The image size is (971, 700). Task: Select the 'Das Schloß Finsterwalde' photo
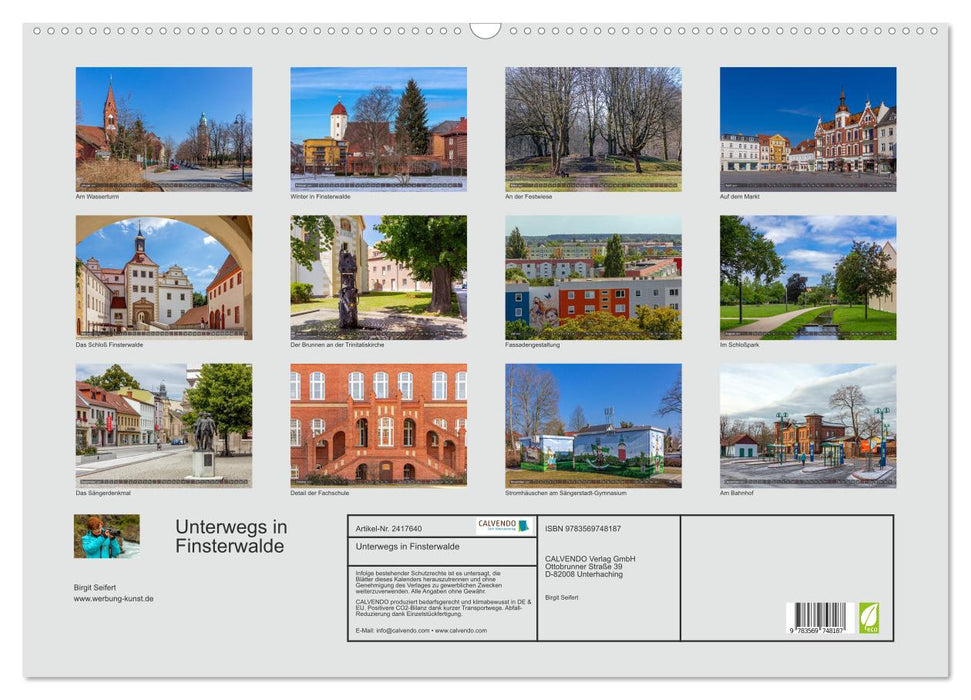(163, 278)
